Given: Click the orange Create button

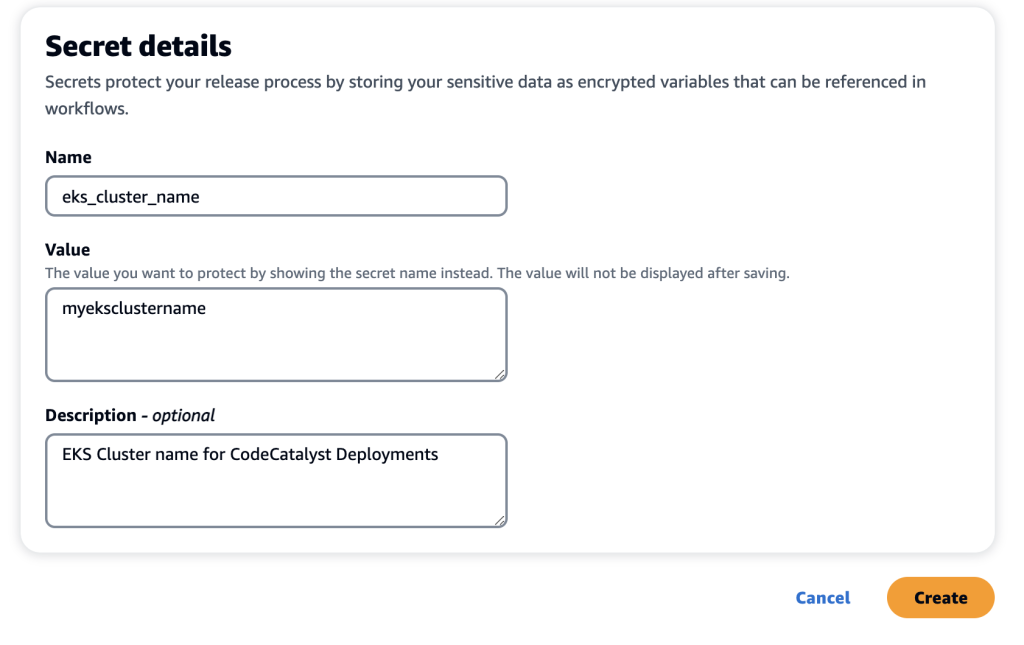Looking at the screenshot, I should tap(940, 598).
